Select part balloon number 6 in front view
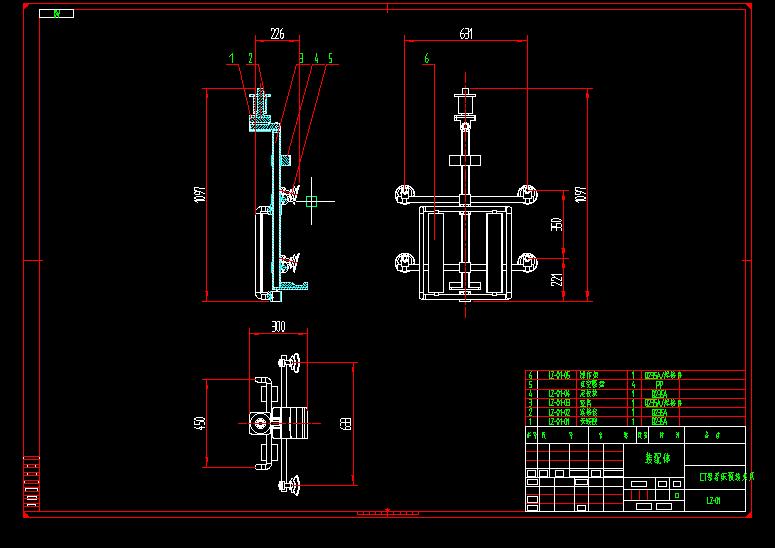Image resolution: width=775 pixels, height=548 pixels. pos(427,58)
